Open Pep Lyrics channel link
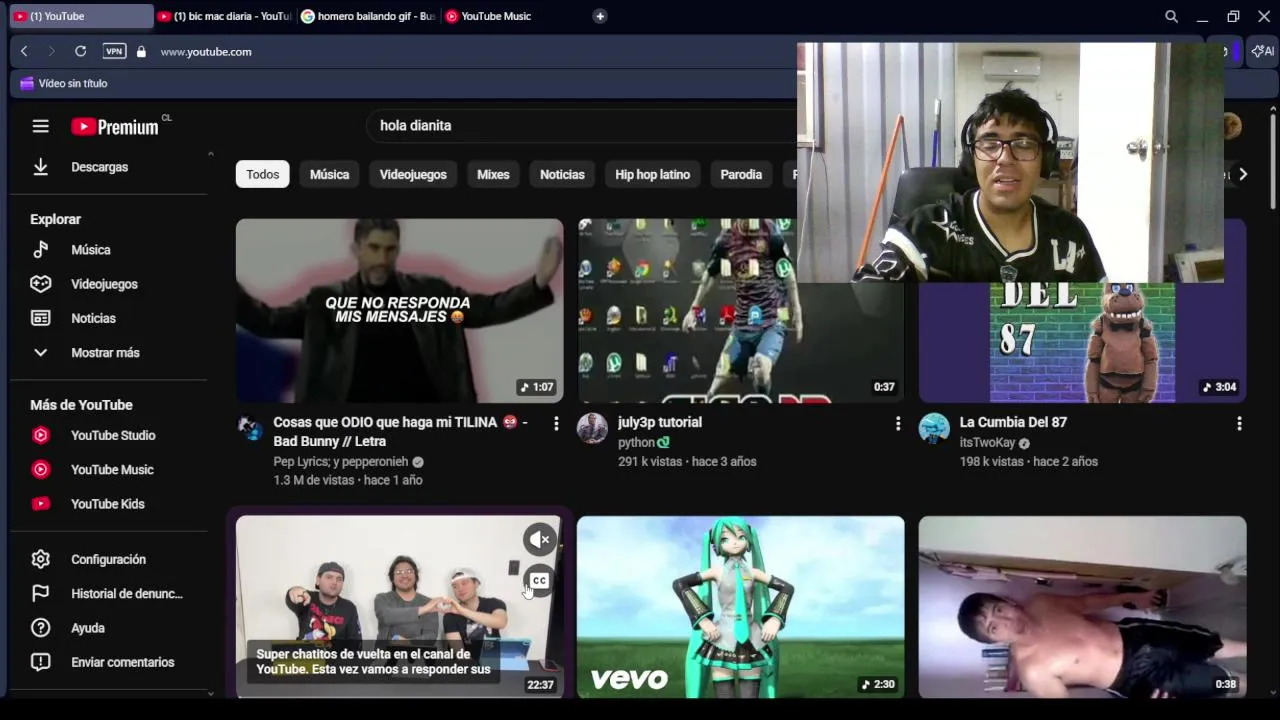 coord(340,461)
